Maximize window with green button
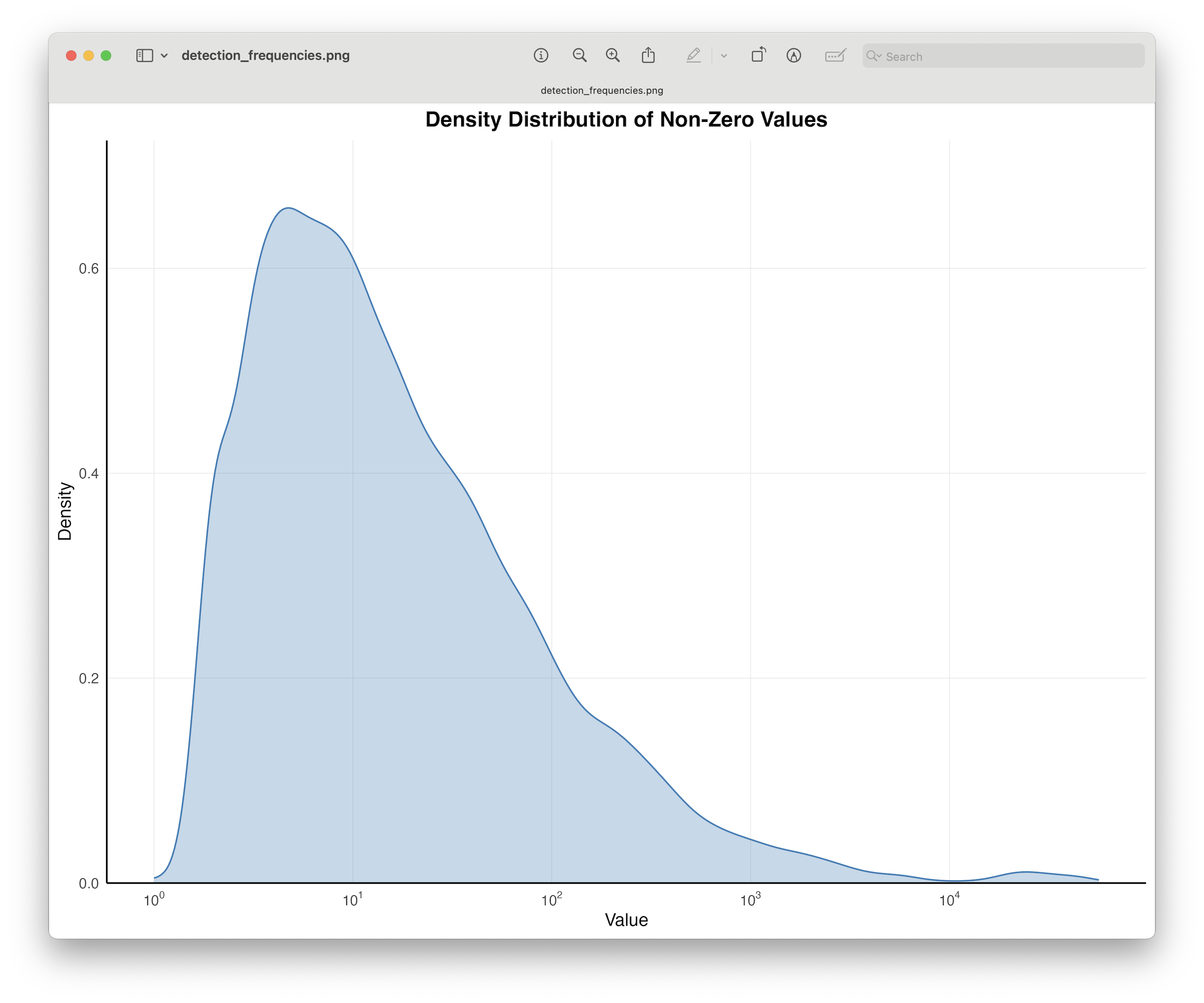 coord(106,56)
